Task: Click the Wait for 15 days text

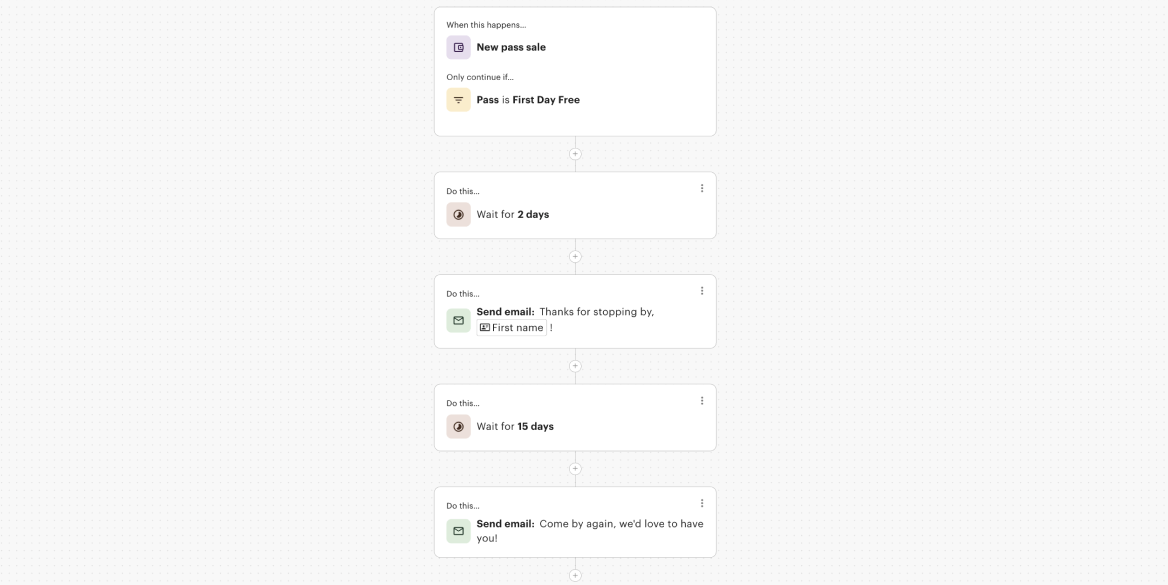Action: pyautogui.click(x=515, y=427)
